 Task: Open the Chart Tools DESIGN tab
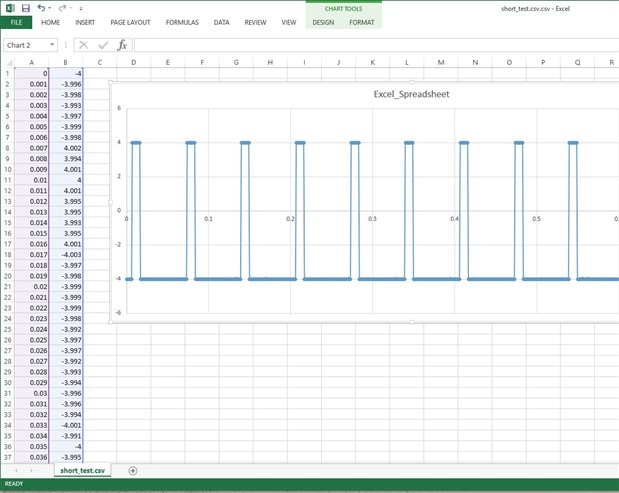[323, 21]
